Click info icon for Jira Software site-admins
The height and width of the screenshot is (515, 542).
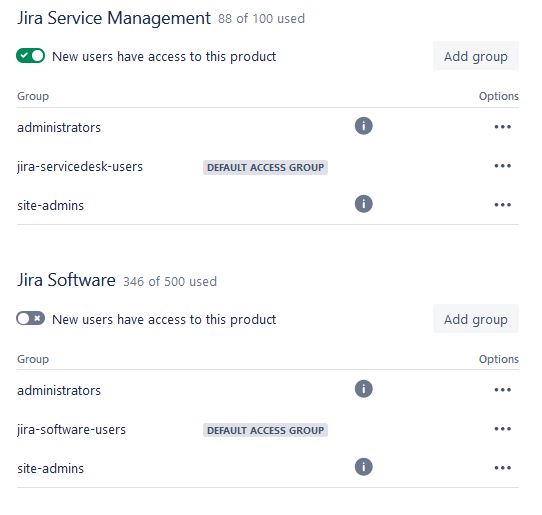pos(363,467)
